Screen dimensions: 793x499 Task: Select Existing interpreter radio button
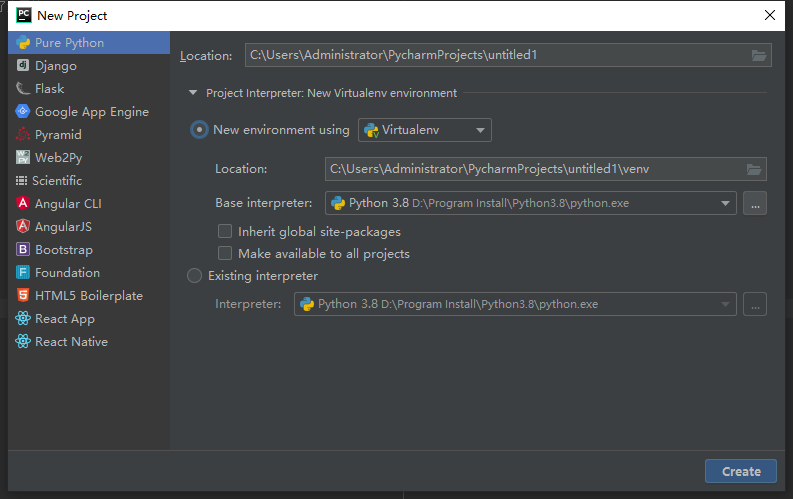194,276
